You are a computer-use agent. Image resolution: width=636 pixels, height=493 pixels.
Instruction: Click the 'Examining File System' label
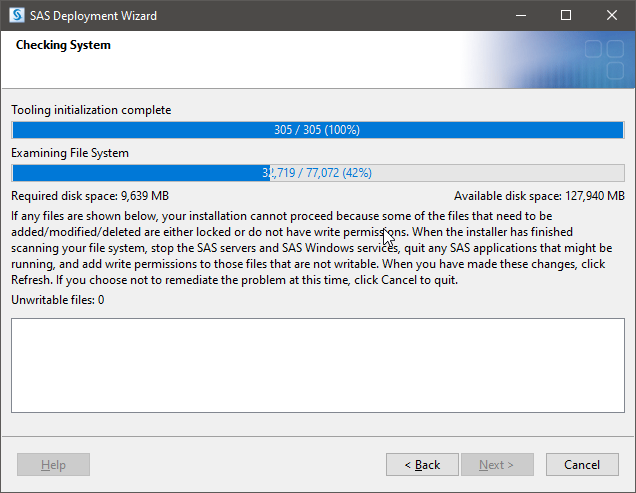coord(70,153)
